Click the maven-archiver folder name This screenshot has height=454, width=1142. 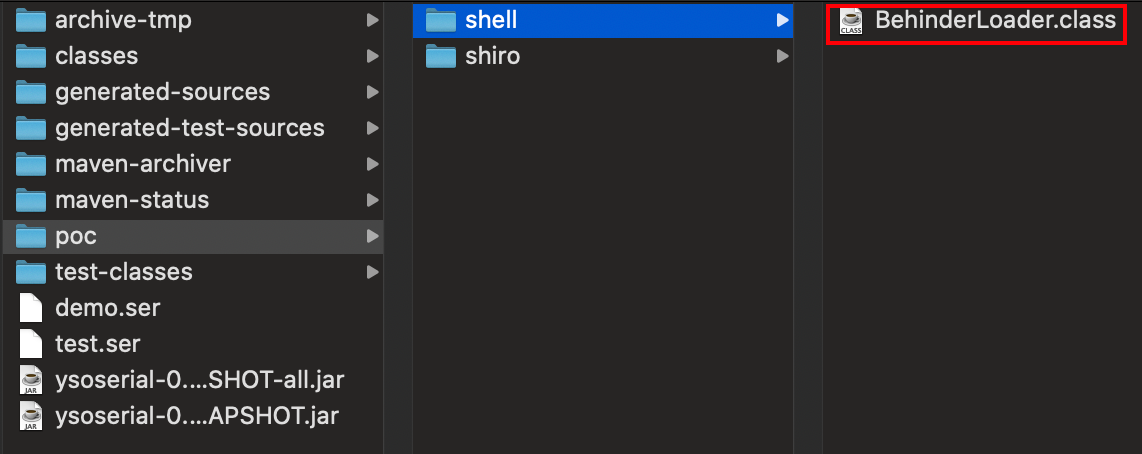click(143, 164)
